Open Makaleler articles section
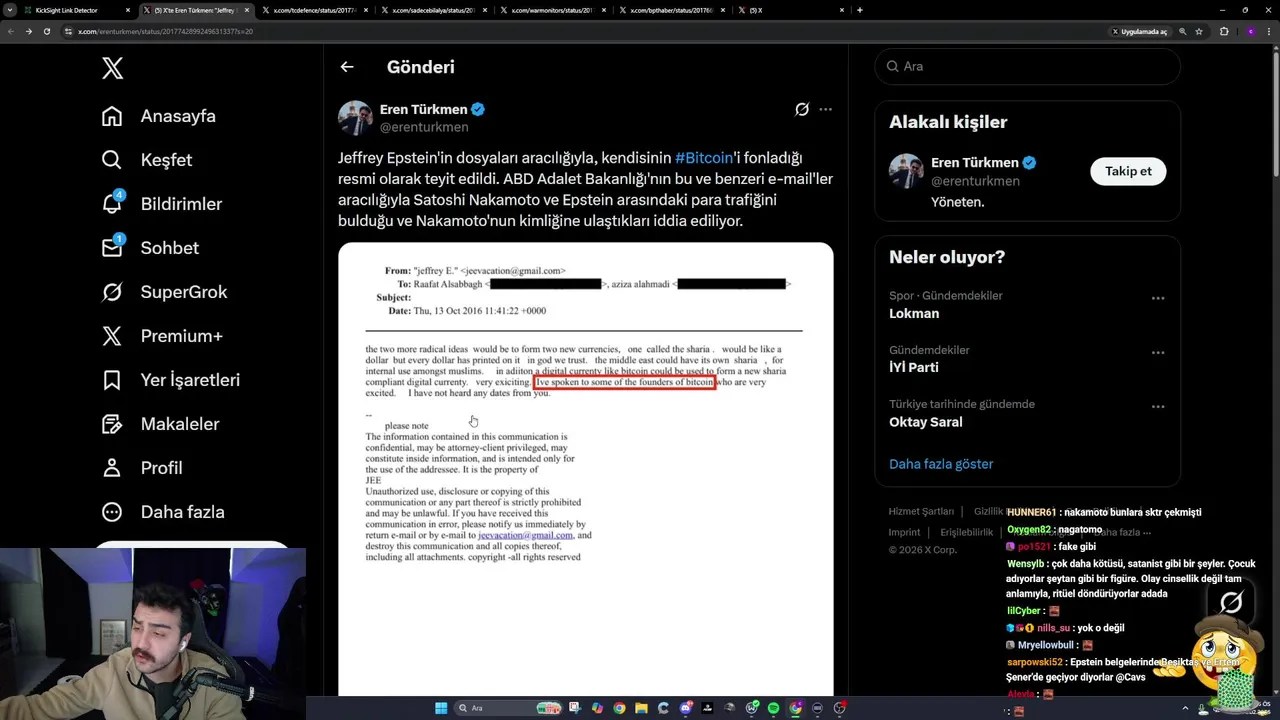The image size is (1280, 720). (161, 424)
